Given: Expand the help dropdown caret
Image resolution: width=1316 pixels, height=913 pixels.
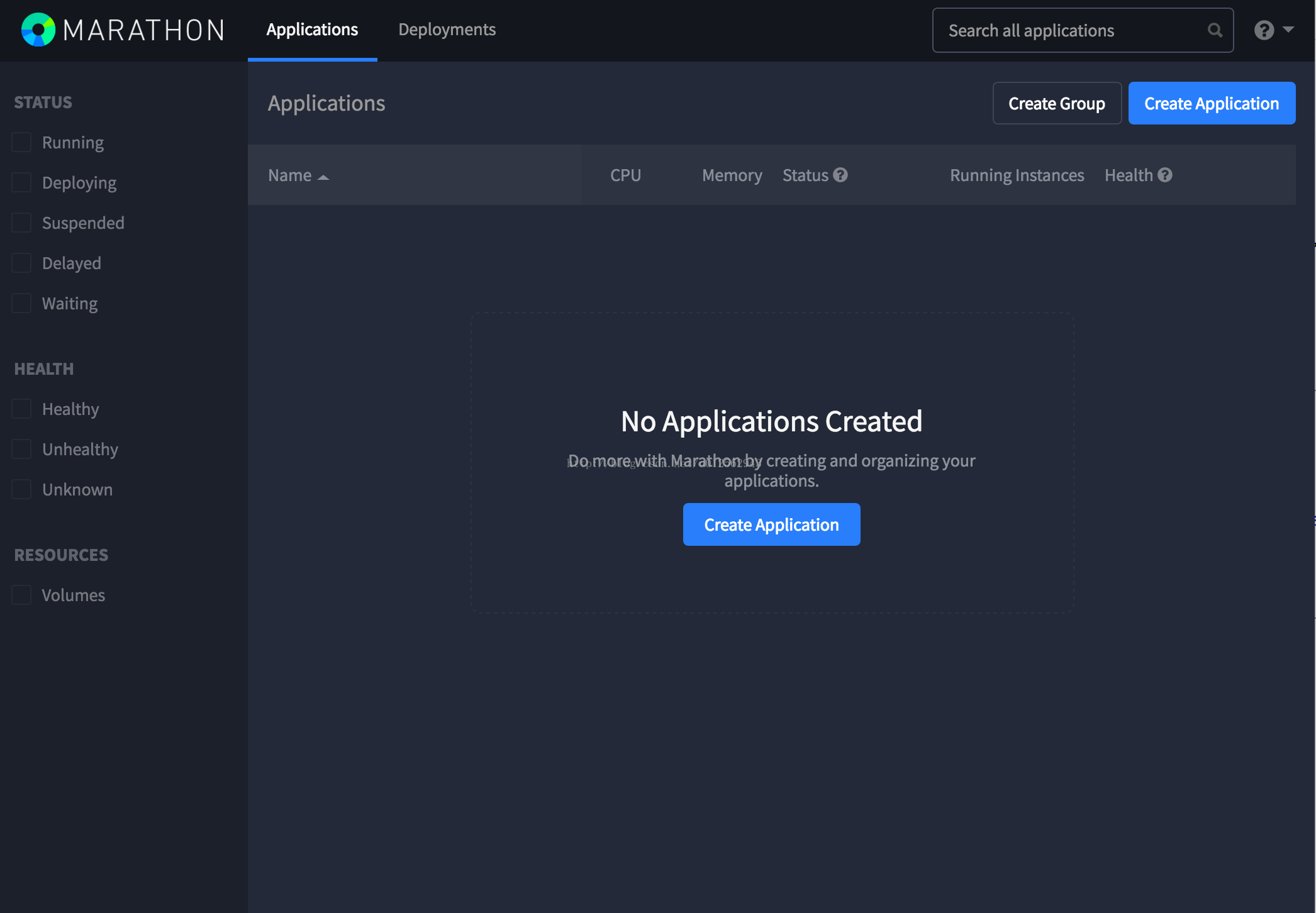Looking at the screenshot, I should pyautogui.click(x=1288, y=30).
